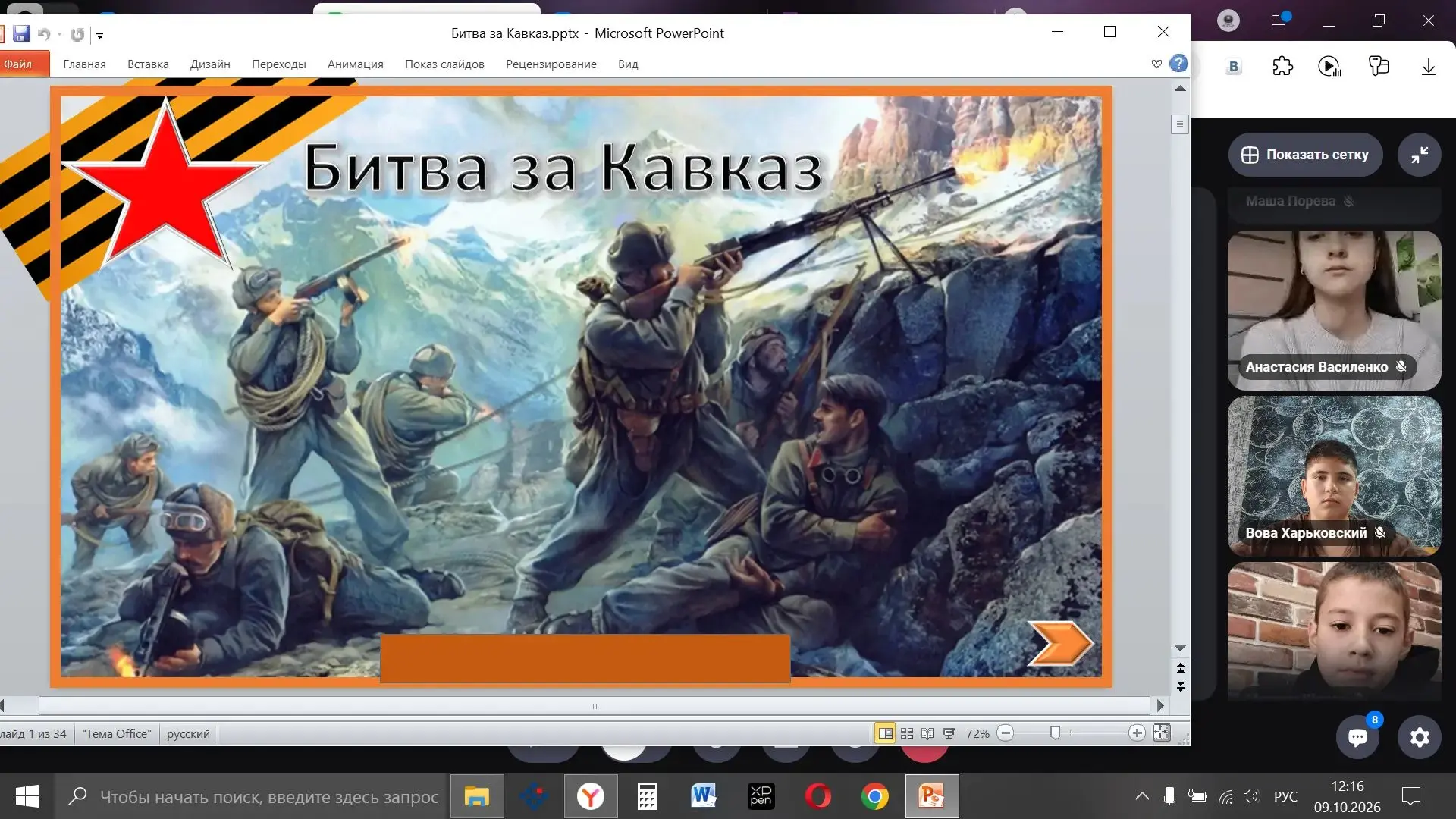Open video call settings gear icon
This screenshot has width=1456, height=819.
pos(1420,736)
